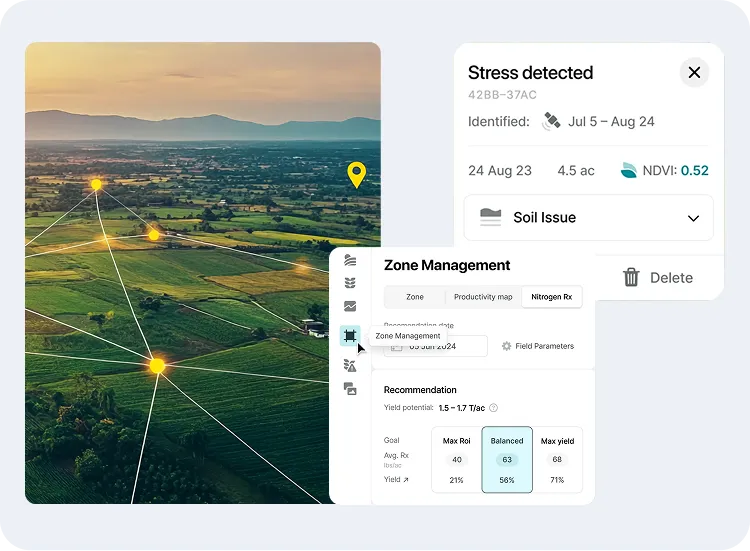Image resolution: width=750 pixels, height=551 pixels.
Task: Open the soil layers icon in the sidebar
Action: click(x=350, y=260)
